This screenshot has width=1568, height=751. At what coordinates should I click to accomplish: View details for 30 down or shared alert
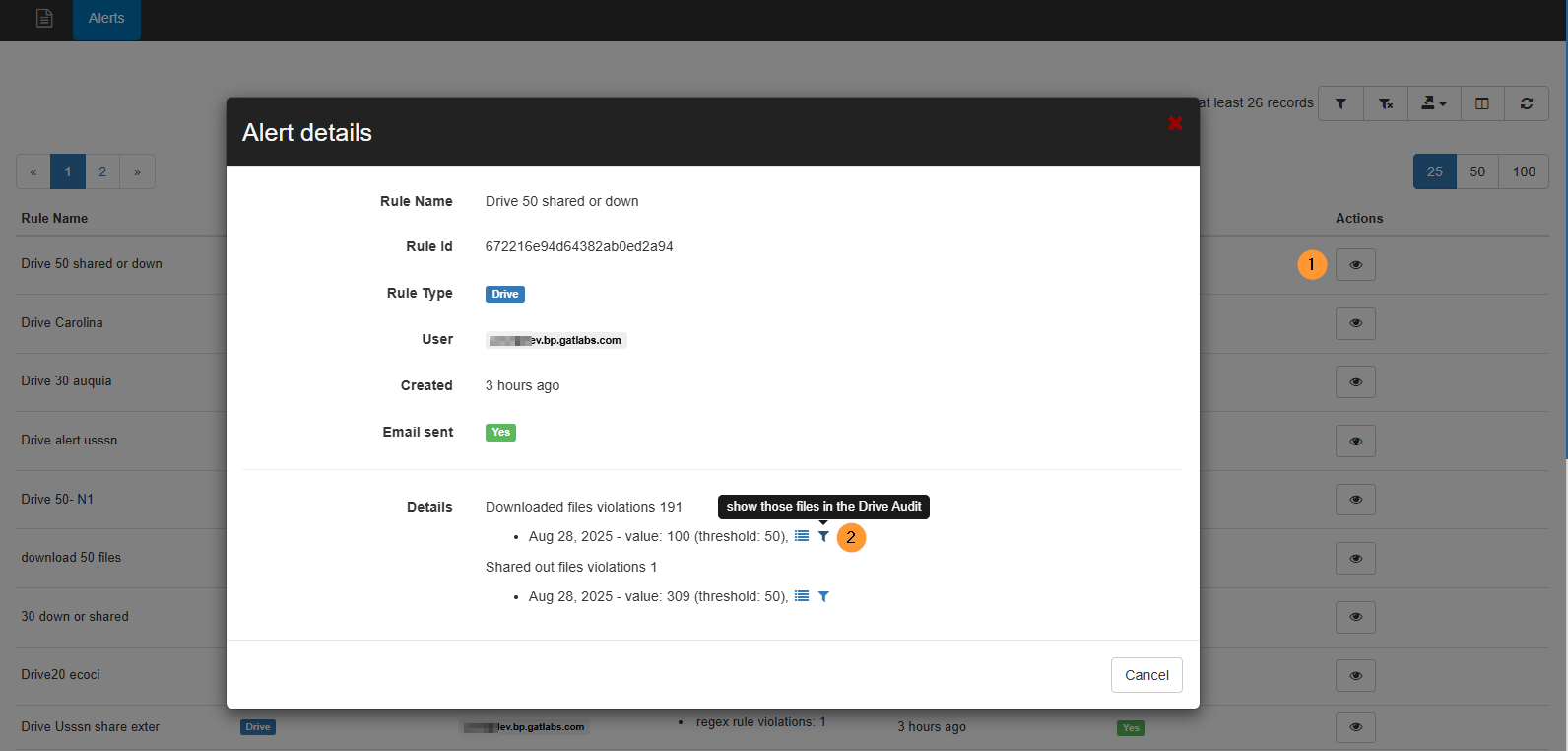[1355, 617]
